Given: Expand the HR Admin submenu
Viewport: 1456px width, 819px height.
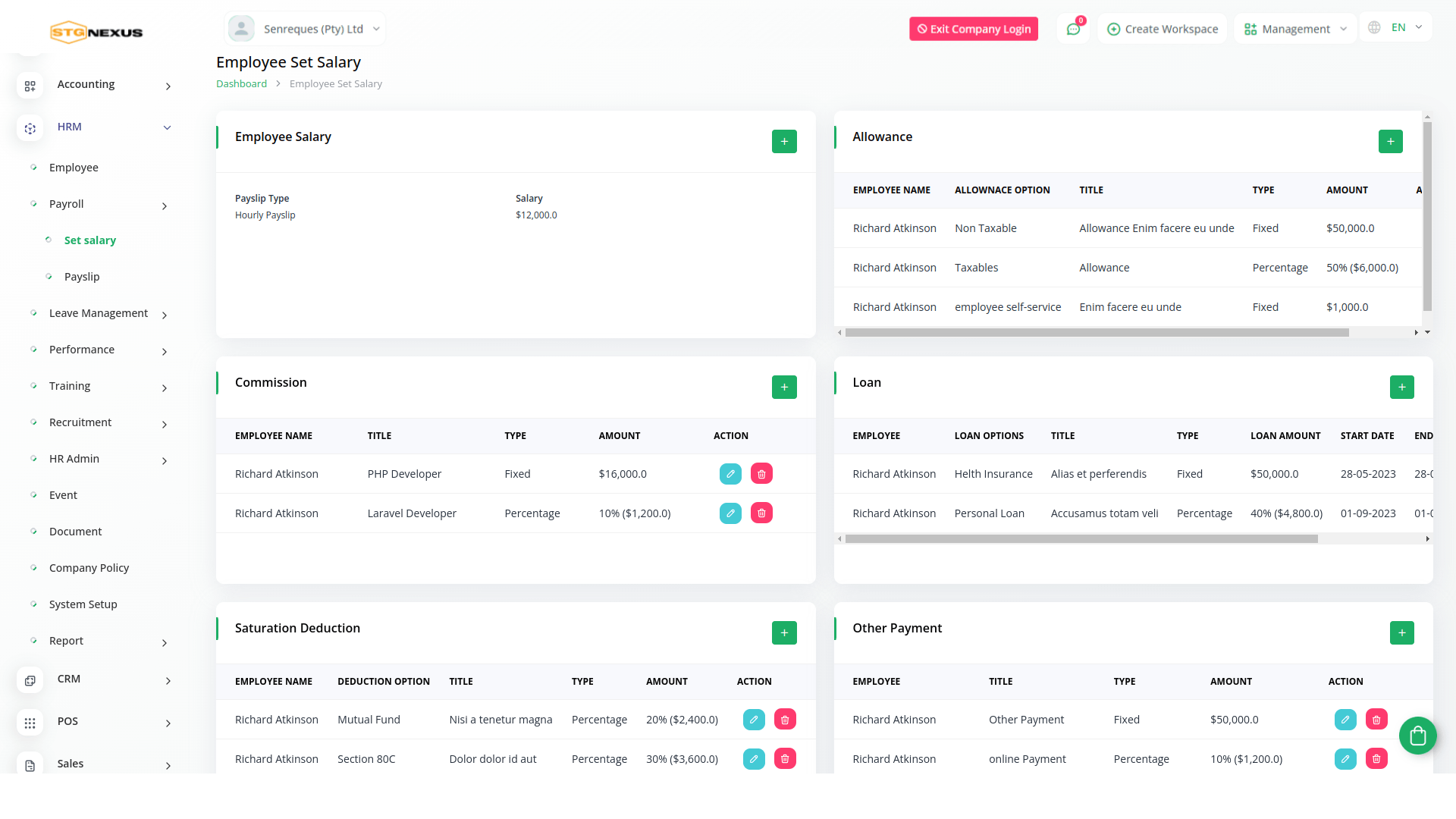Looking at the screenshot, I should coord(165,460).
